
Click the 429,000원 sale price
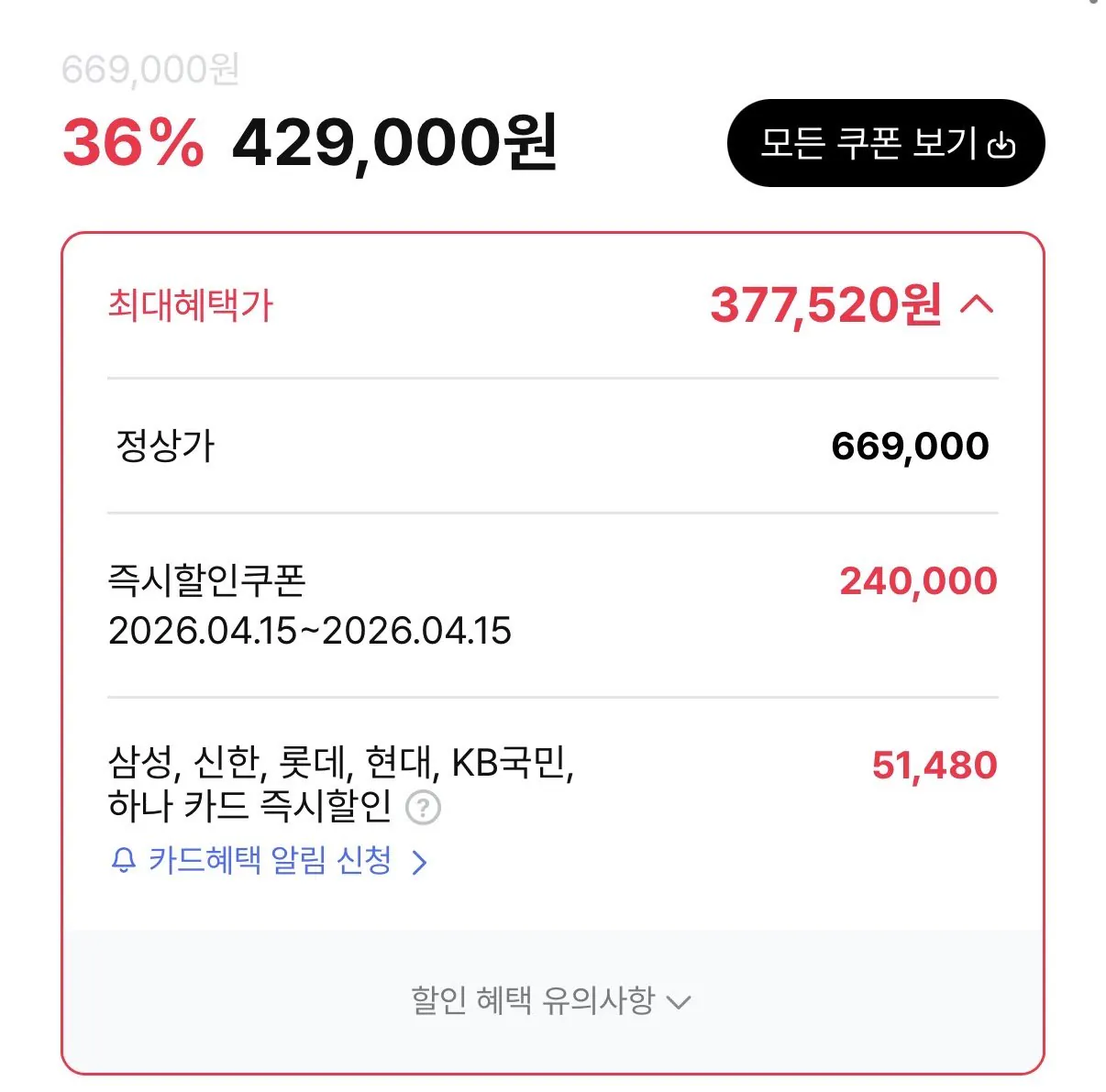394,144
